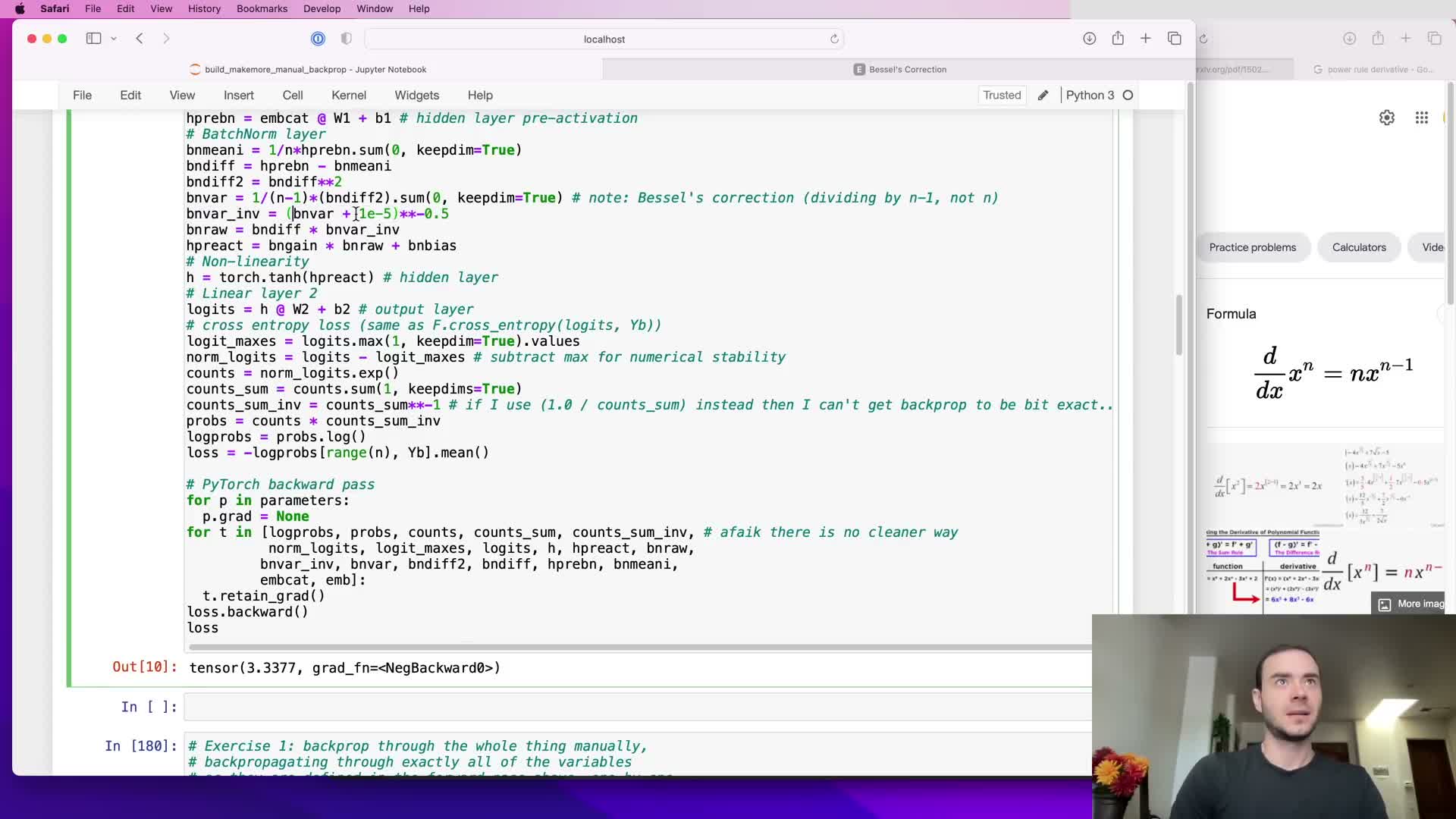Open the Jupyter Kernel menu
The image size is (1456, 819).
(x=348, y=96)
